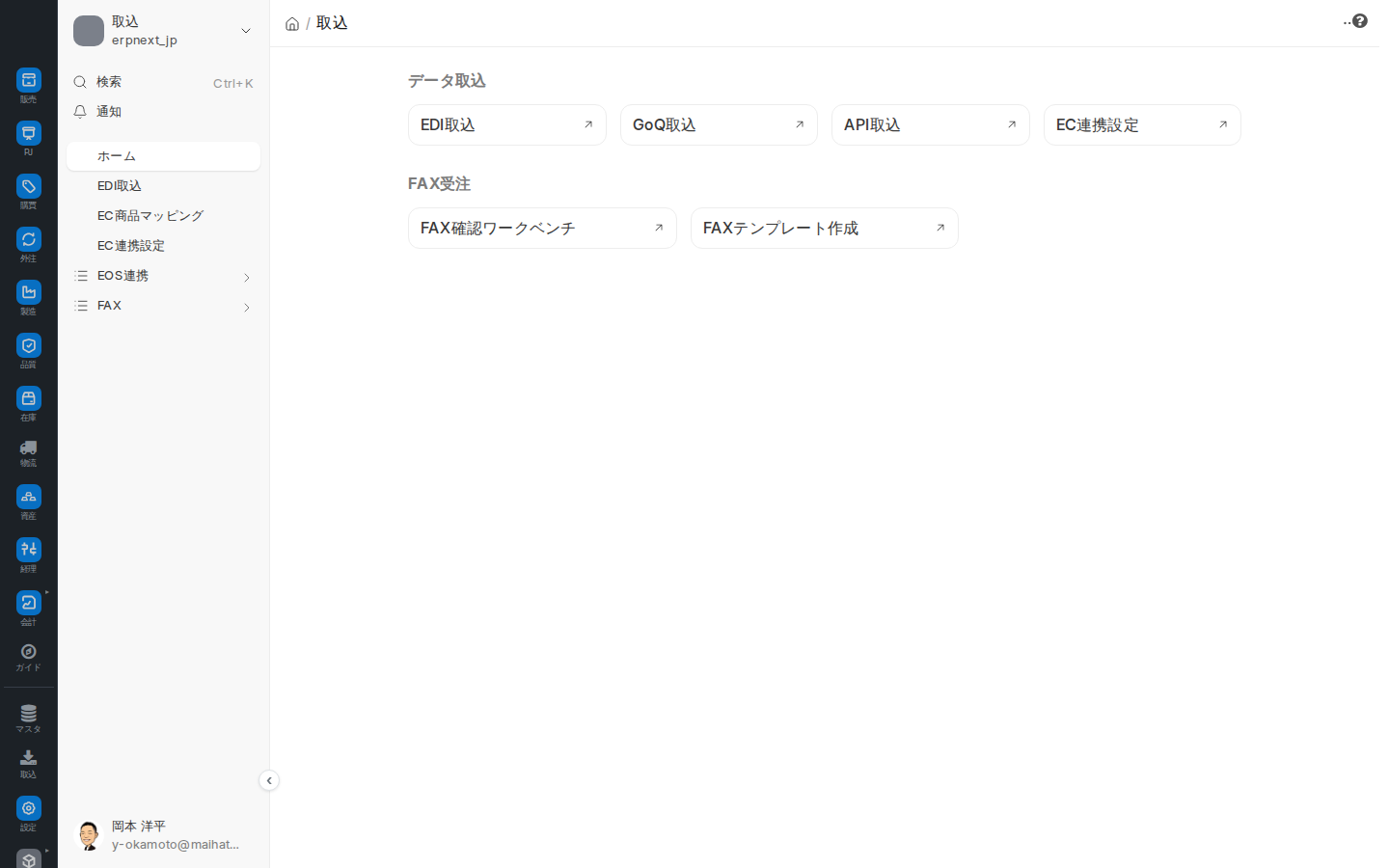Collapse sidebar with the chevron button

(269, 780)
